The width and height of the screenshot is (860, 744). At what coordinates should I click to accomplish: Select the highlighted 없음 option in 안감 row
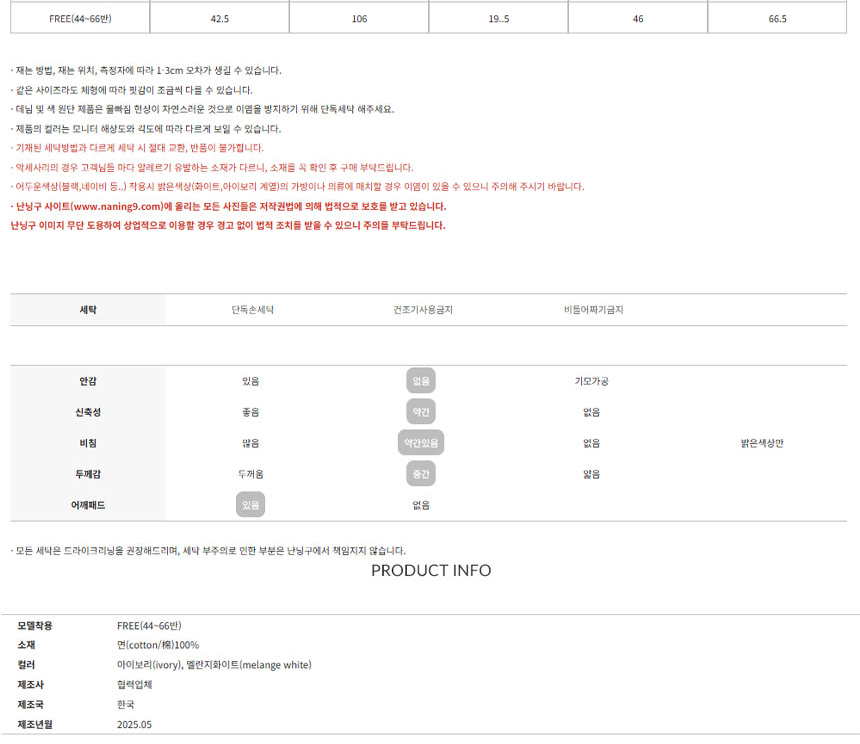pos(421,381)
